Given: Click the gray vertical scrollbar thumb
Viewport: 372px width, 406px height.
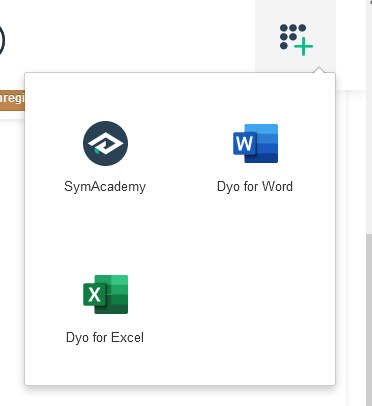Looking at the screenshot, I should [369, 320].
